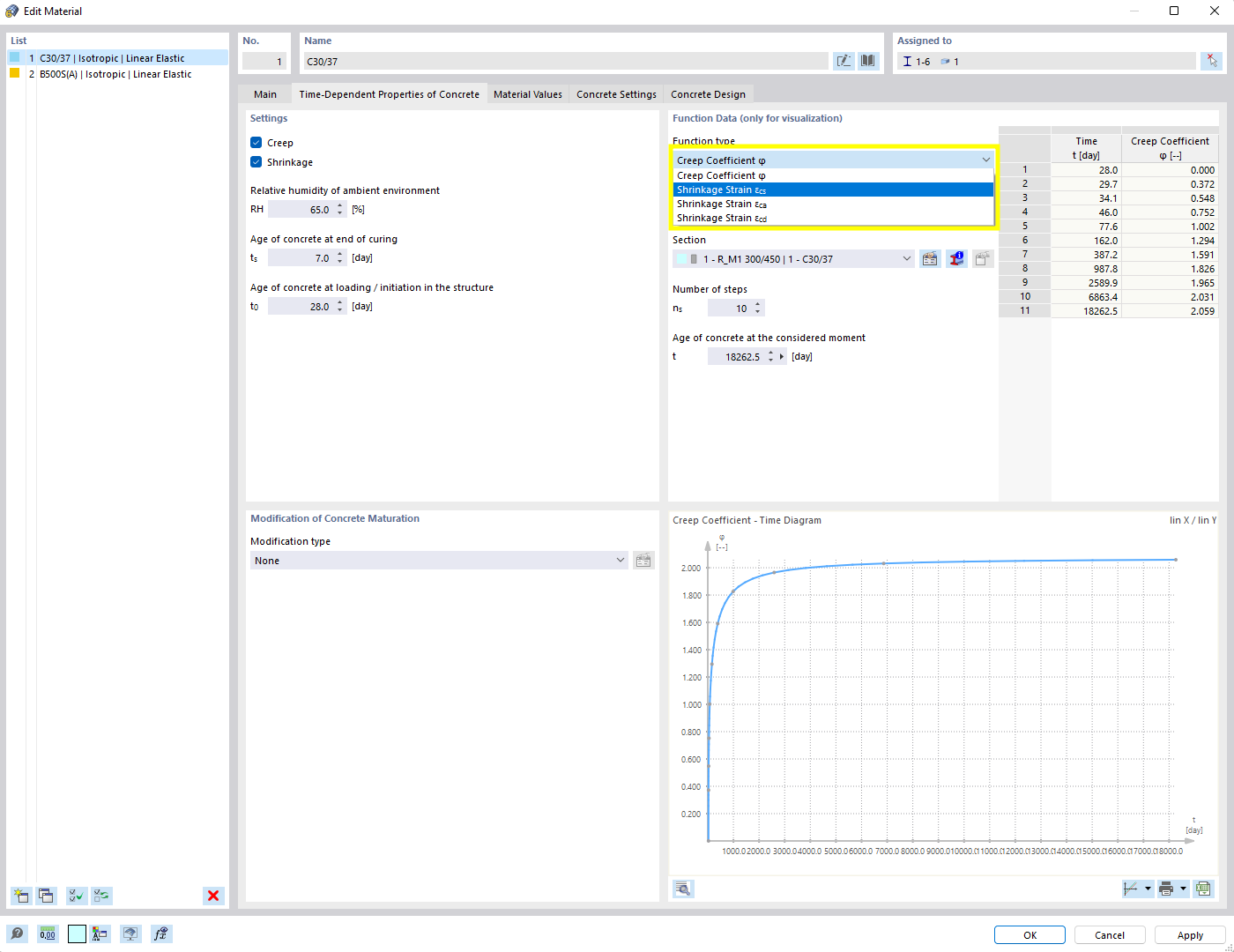Open the material library book icon
1234x952 pixels.
click(x=867, y=60)
